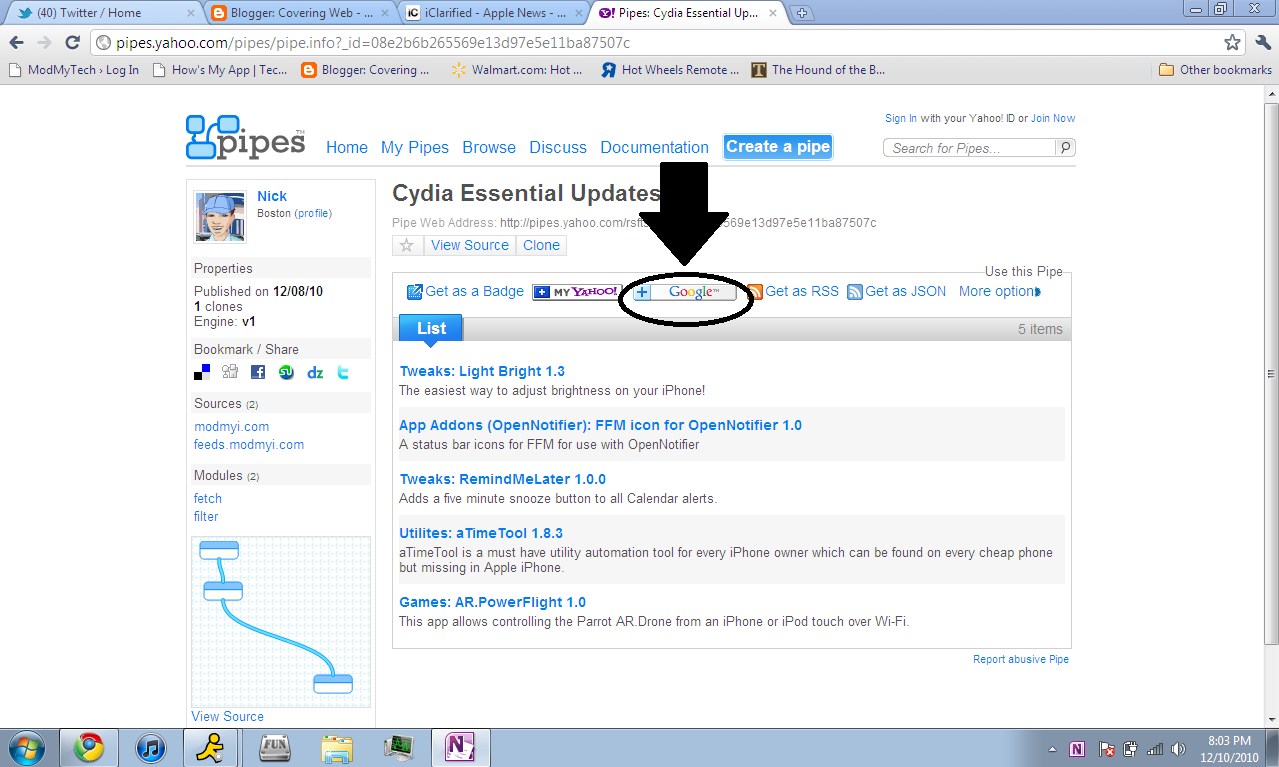Screen dimensions: 1279x767
Task: Show hidden tray icons arrow
Action: 1052,748
